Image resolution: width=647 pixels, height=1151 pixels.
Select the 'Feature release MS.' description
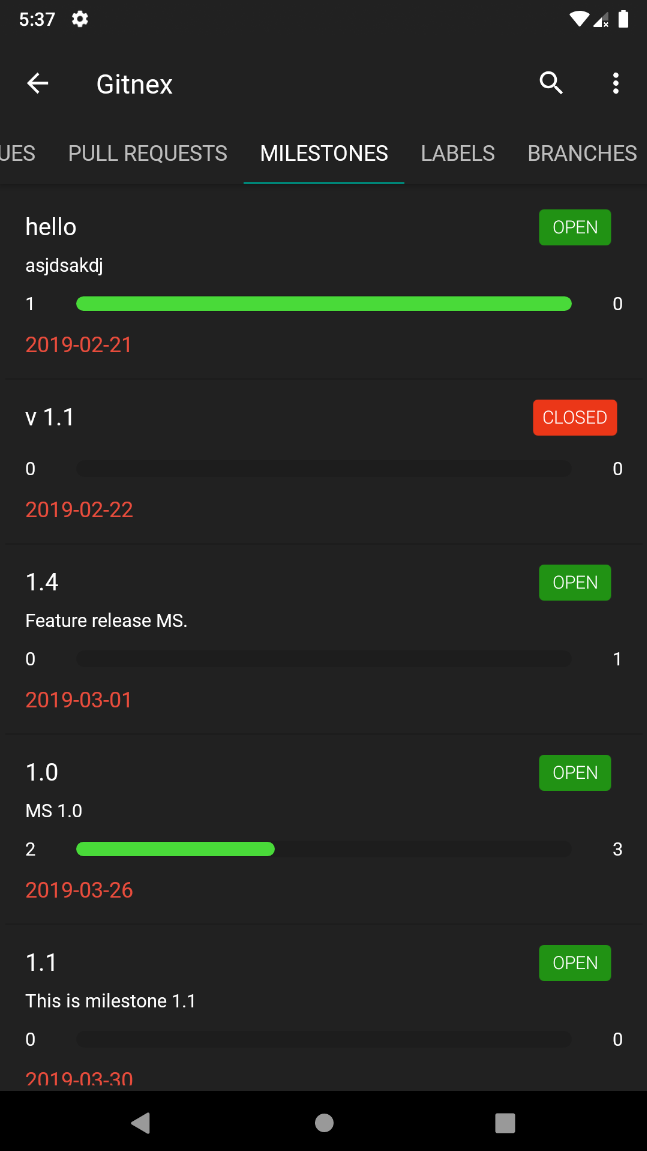click(106, 621)
